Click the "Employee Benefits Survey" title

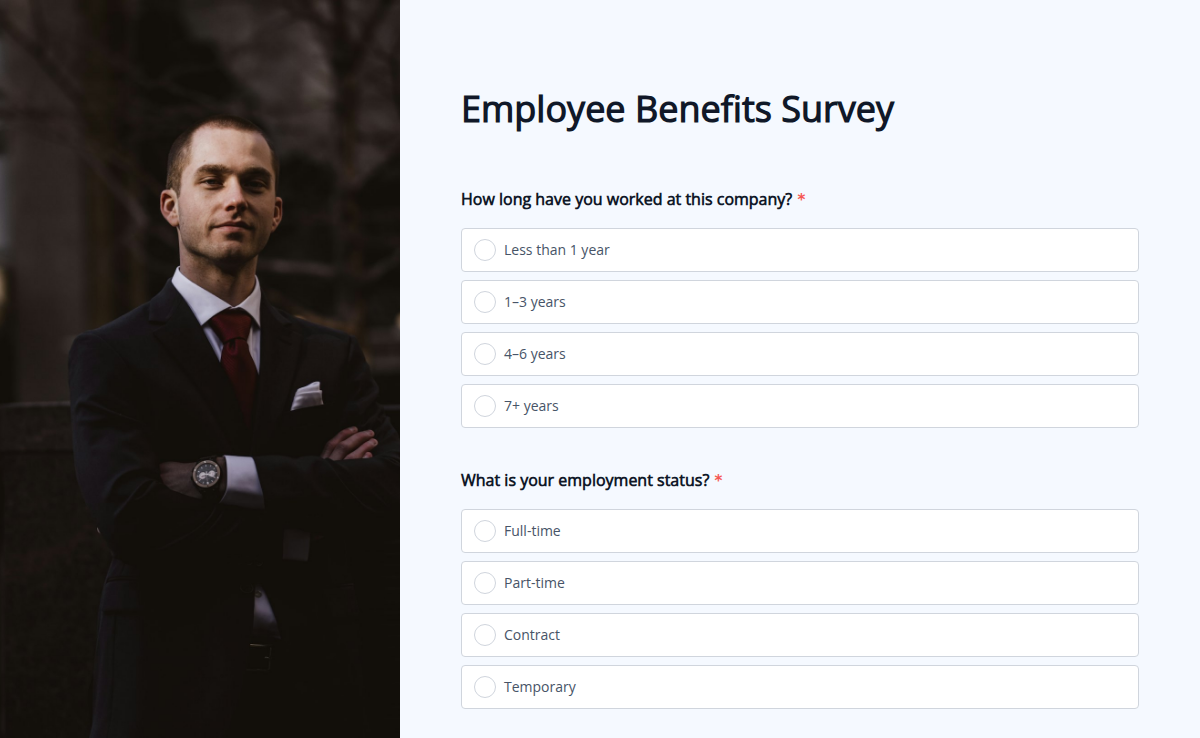(678, 110)
